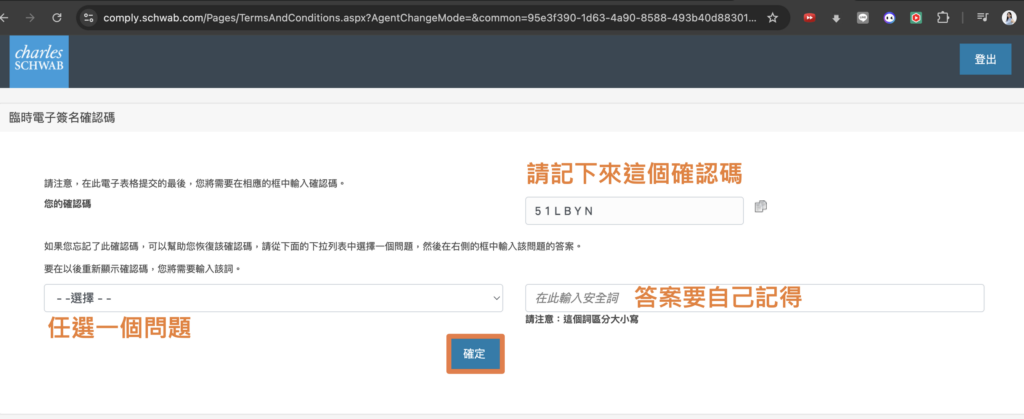This screenshot has width=1024, height=419.
Task: Click the 在此輸入安全詞 security word field
Action: pyautogui.click(x=754, y=298)
